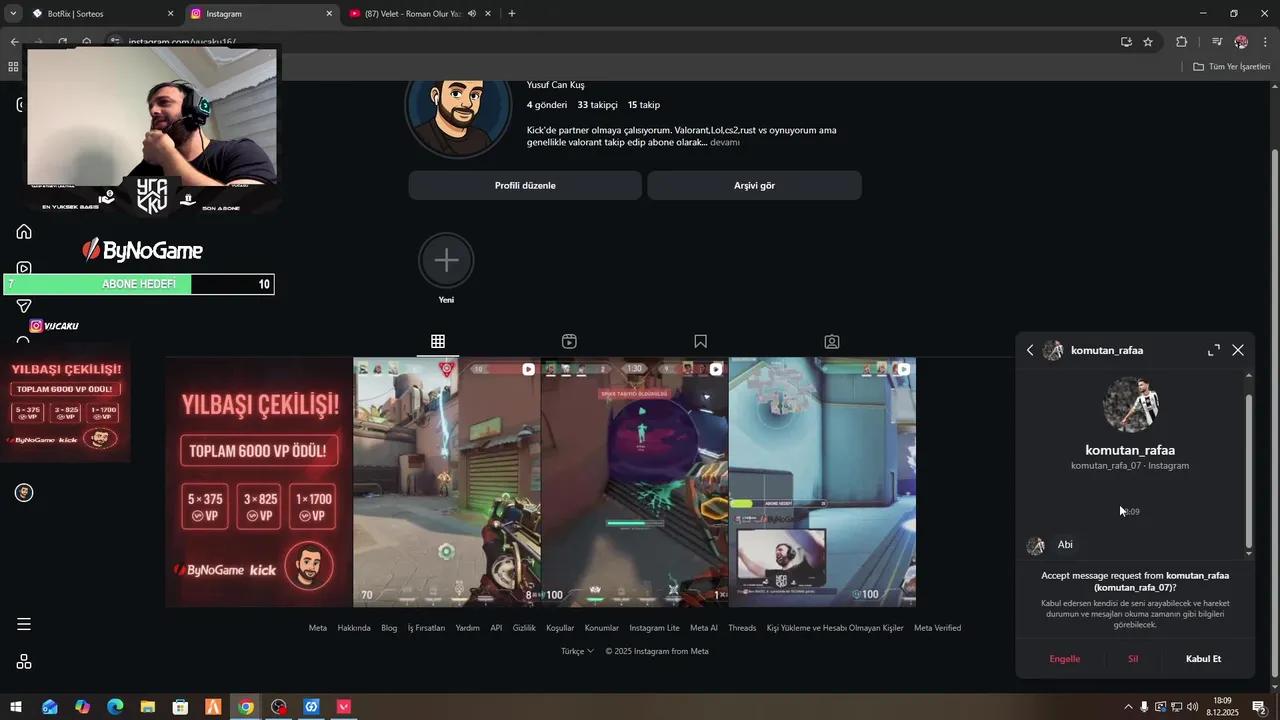Delete the message request with Sil
Image resolution: width=1280 pixels, height=720 pixels.
1133,659
